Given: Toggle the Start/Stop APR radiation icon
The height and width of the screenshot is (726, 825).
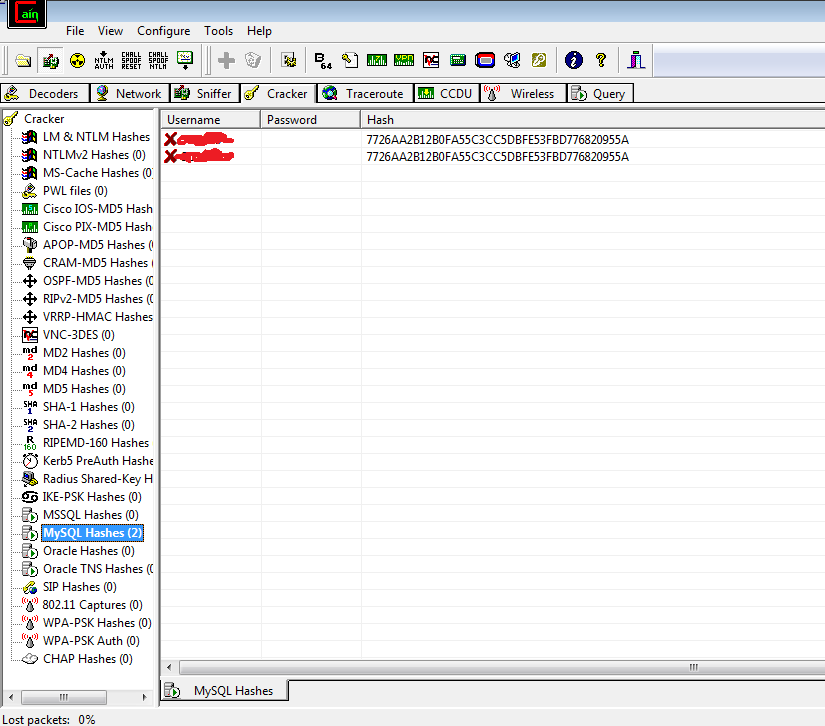Looking at the screenshot, I should pyautogui.click(x=77, y=60).
